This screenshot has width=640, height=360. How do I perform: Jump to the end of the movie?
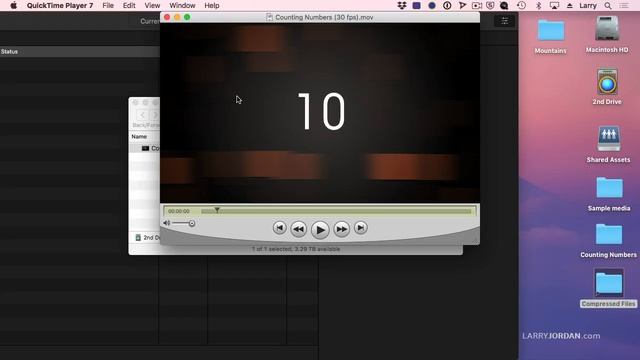pyautogui.click(x=360, y=228)
